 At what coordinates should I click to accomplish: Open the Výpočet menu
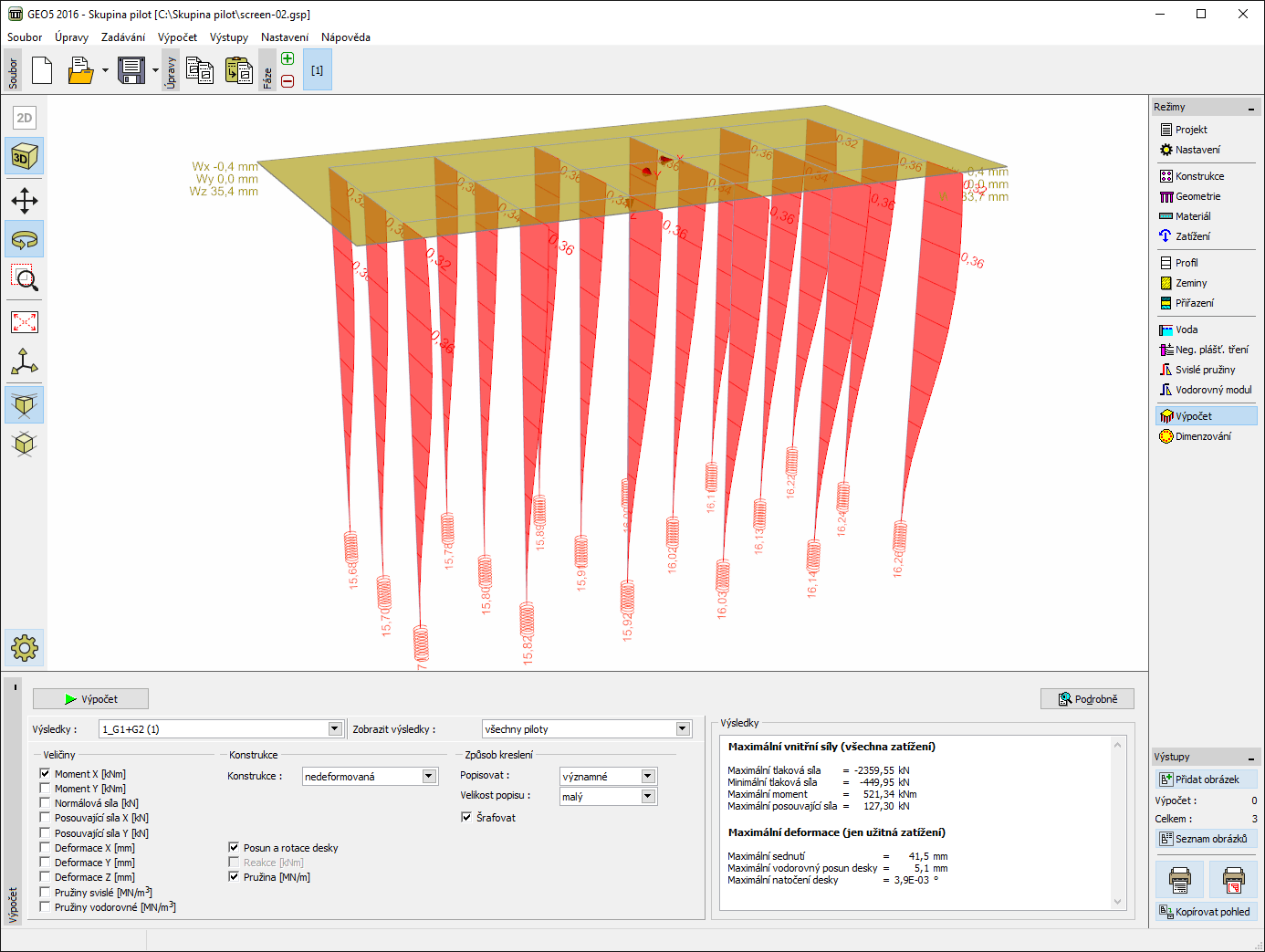click(x=177, y=37)
